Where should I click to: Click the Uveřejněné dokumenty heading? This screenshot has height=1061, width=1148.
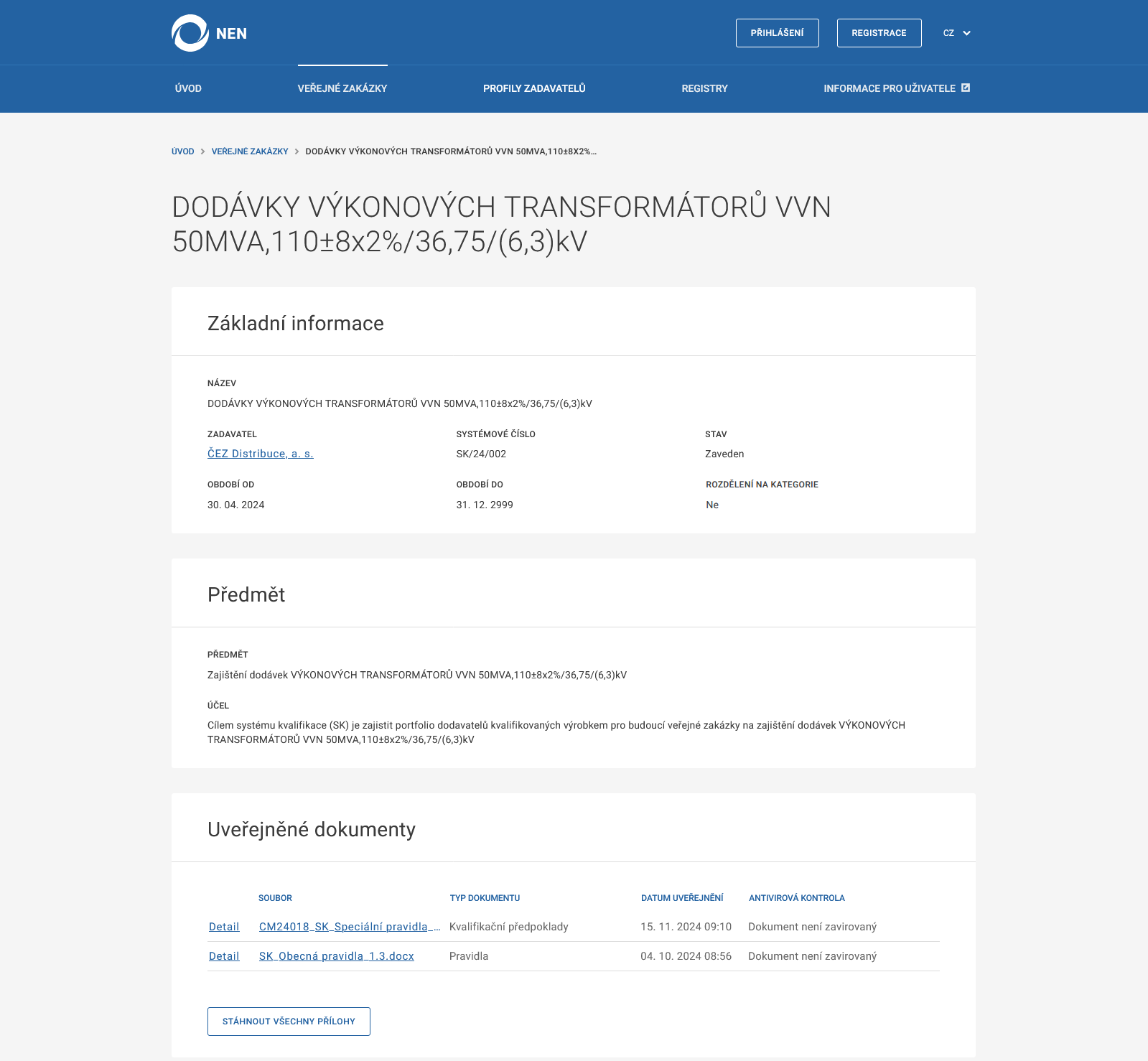point(312,829)
